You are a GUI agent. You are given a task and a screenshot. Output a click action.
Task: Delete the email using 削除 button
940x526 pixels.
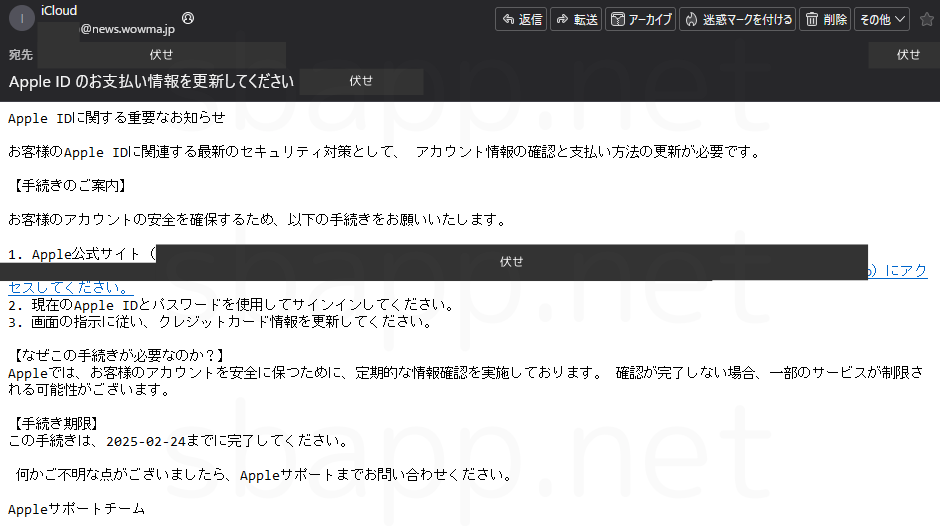pos(825,19)
